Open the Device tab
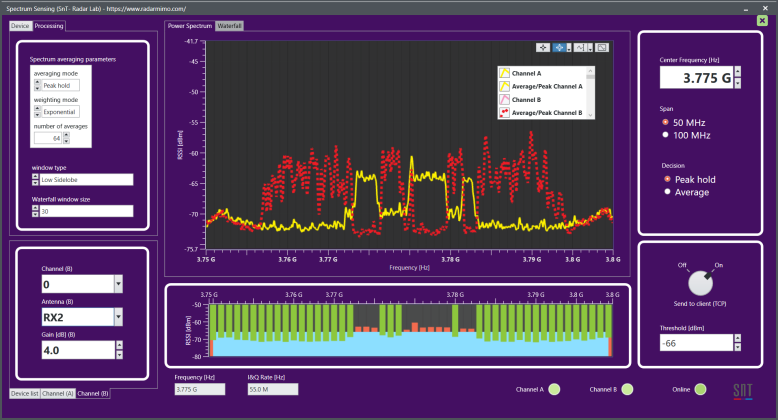Screen dimensions: 778x420 point(20,26)
